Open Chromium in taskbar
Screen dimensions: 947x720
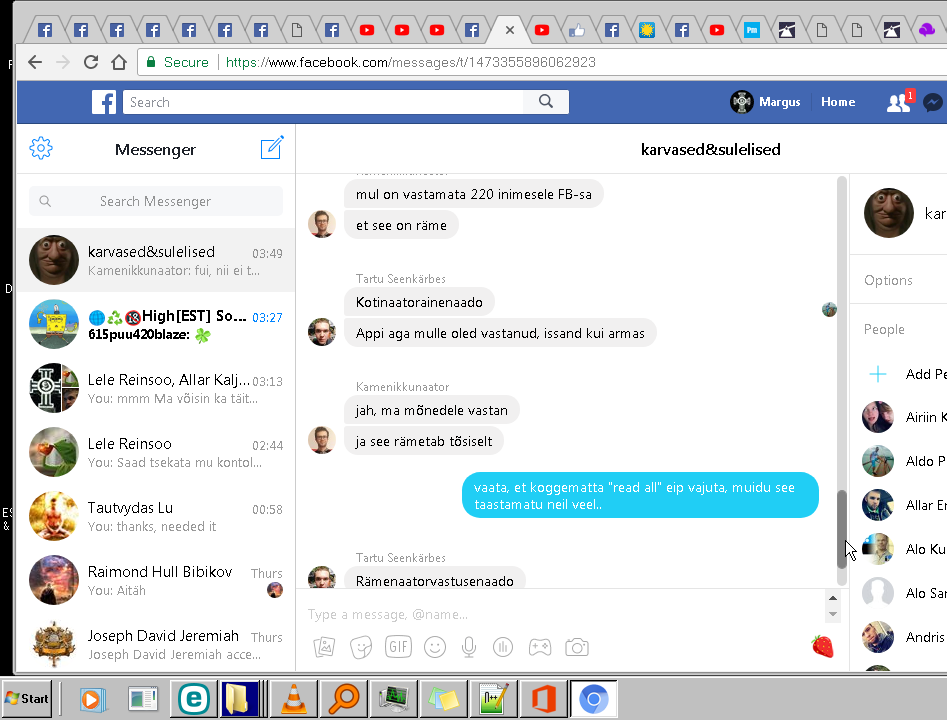coord(593,699)
